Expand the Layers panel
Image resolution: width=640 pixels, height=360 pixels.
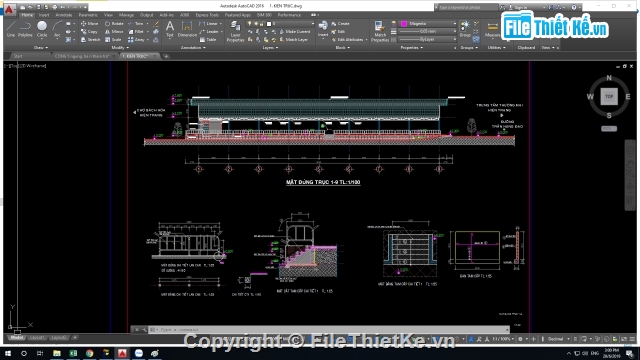click(x=270, y=48)
